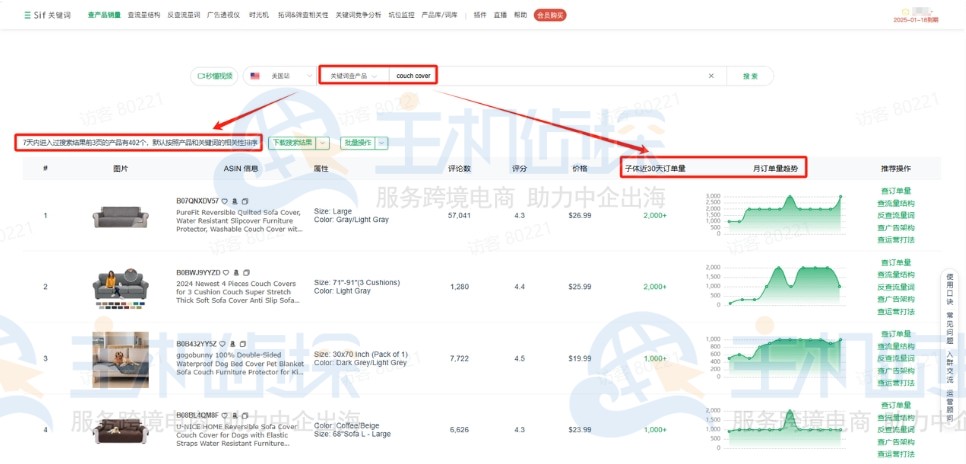966x464 pixels.
Task: Click 使用口诀 in the side panel
Action: tap(949, 288)
